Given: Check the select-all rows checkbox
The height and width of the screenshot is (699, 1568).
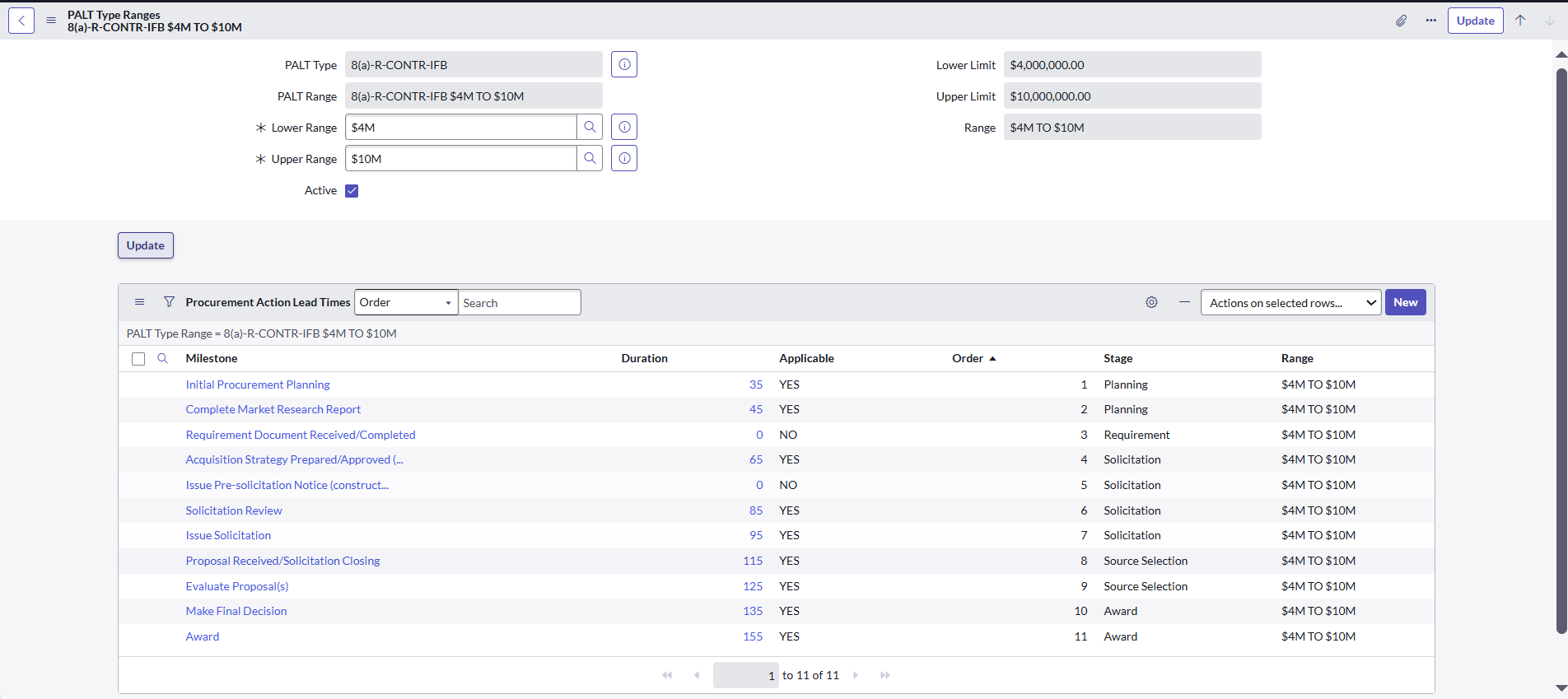Looking at the screenshot, I should [138, 359].
